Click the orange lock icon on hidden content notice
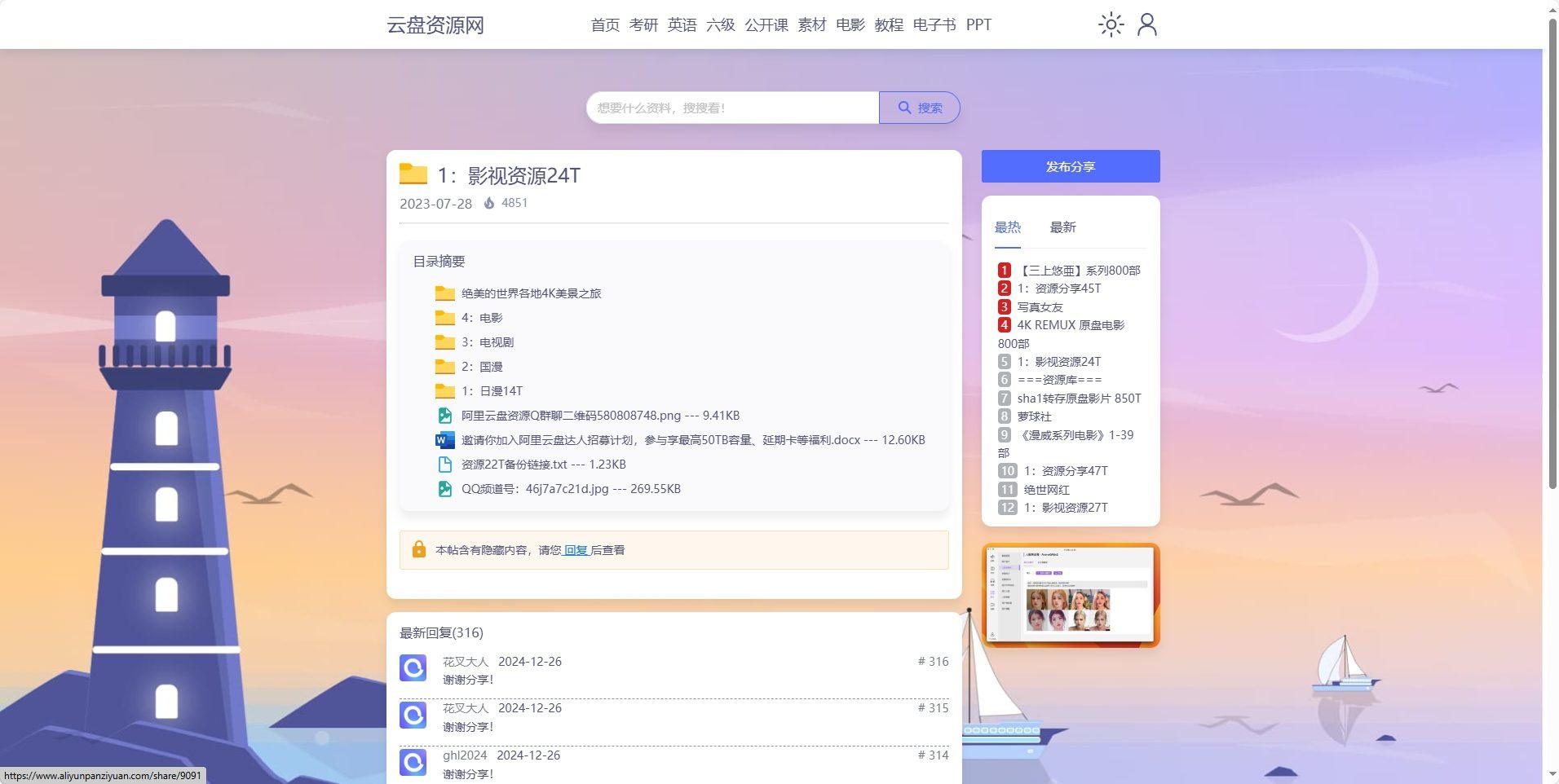This screenshot has height=784, width=1559. [x=419, y=549]
